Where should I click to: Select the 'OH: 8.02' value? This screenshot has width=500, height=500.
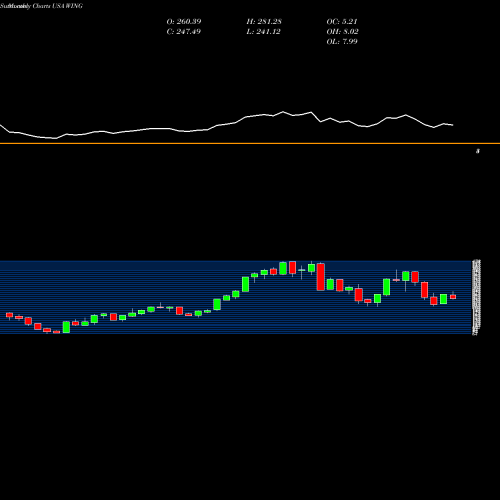pyautogui.click(x=342, y=32)
